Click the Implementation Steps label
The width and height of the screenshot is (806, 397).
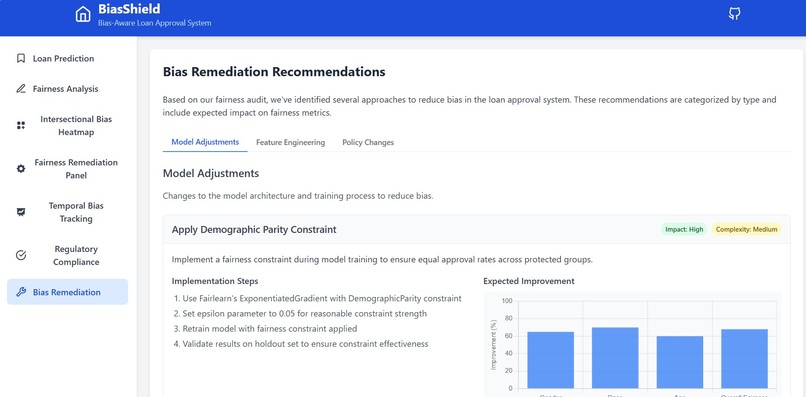point(215,281)
